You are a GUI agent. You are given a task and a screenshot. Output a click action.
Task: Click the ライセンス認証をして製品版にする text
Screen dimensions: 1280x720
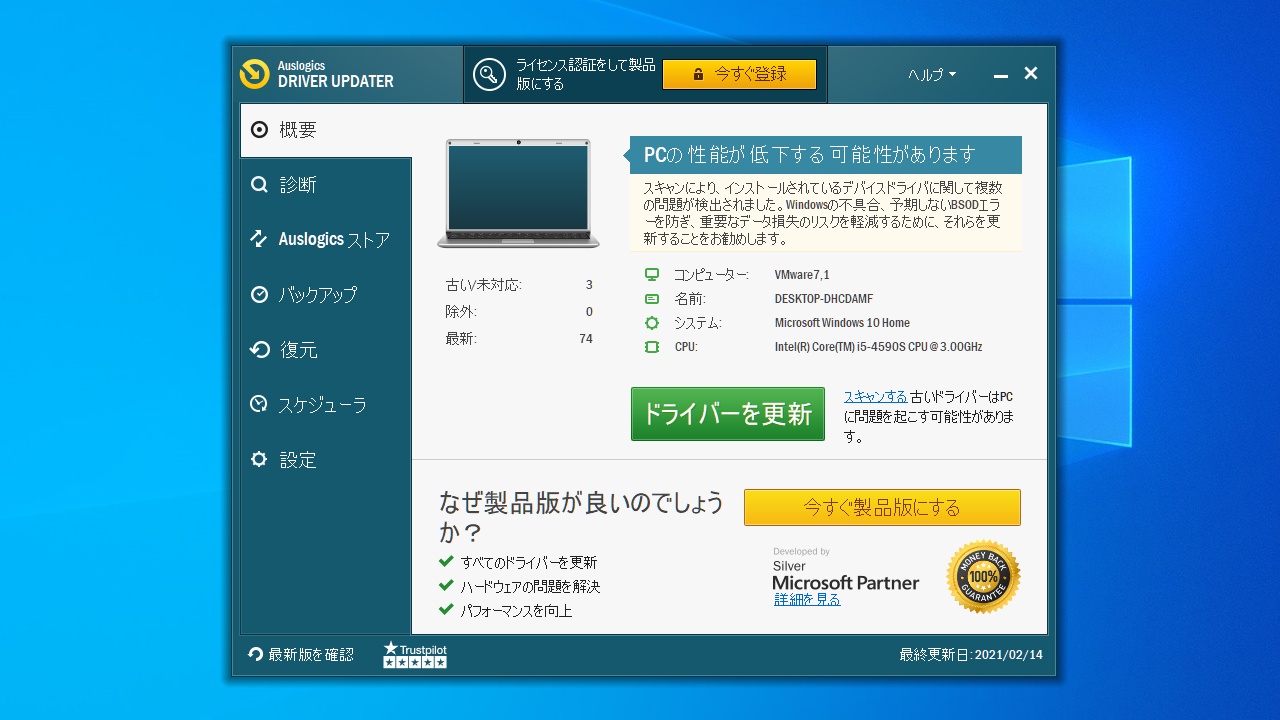point(586,75)
